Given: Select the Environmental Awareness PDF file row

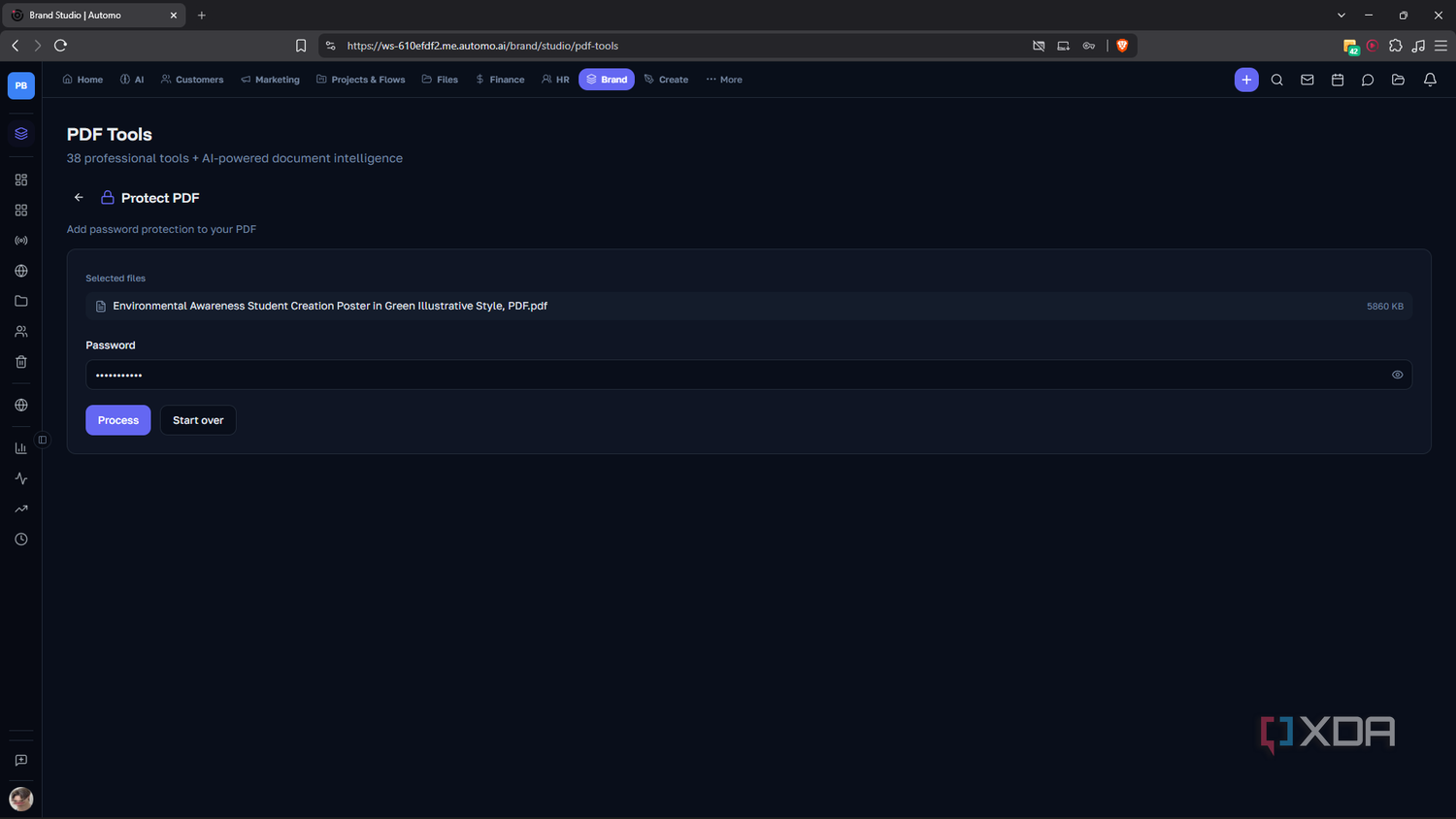Looking at the screenshot, I should click(748, 306).
